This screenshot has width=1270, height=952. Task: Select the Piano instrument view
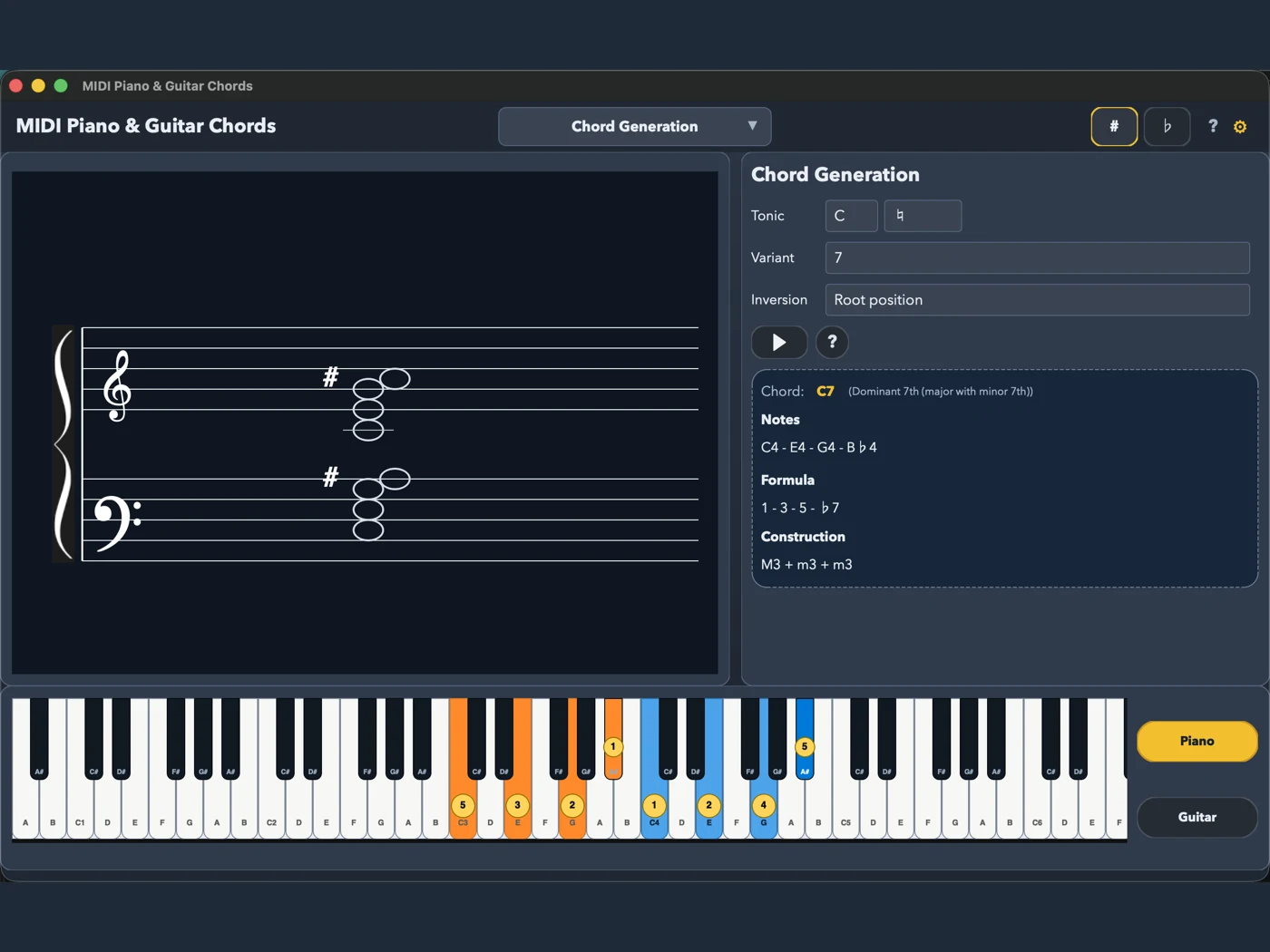1197,741
